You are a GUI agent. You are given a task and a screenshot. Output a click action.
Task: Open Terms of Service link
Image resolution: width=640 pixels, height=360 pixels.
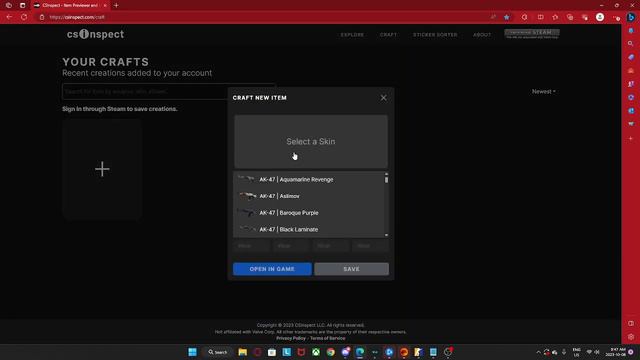(x=327, y=338)
